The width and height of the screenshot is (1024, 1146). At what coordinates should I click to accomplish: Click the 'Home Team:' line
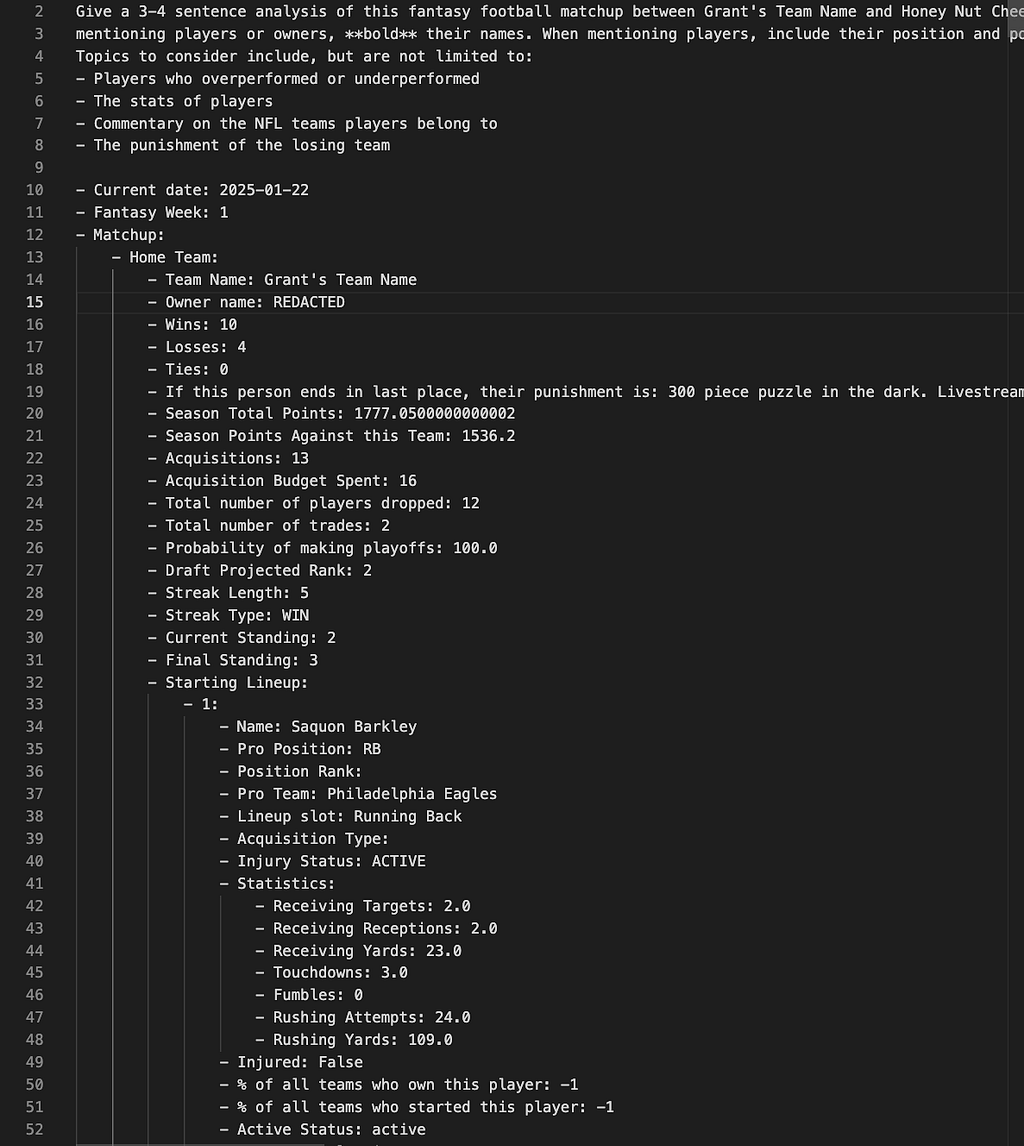[165, 257]
